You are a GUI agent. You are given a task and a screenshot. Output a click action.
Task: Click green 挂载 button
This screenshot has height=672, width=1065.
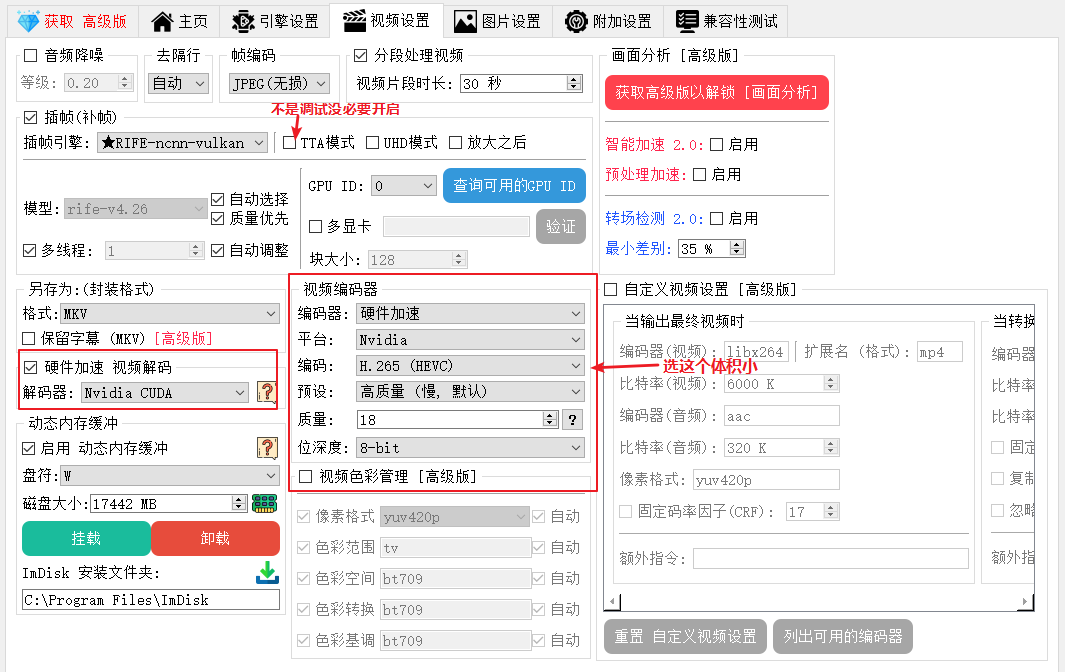(86, 538)
